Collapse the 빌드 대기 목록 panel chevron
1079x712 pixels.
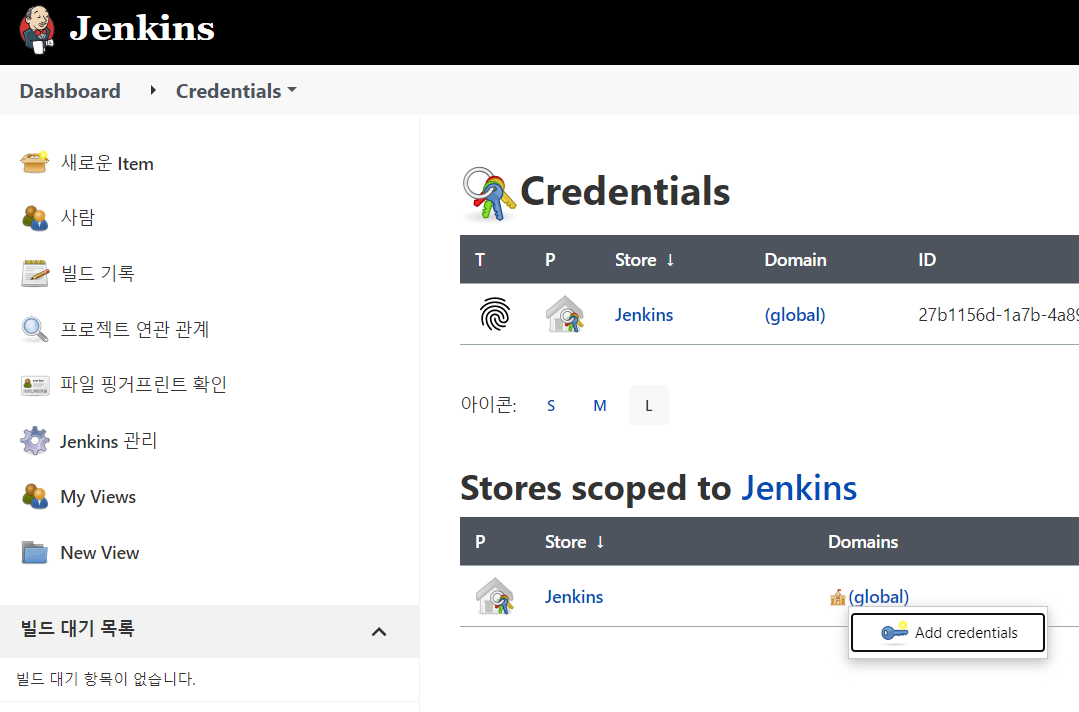(378, 632)
